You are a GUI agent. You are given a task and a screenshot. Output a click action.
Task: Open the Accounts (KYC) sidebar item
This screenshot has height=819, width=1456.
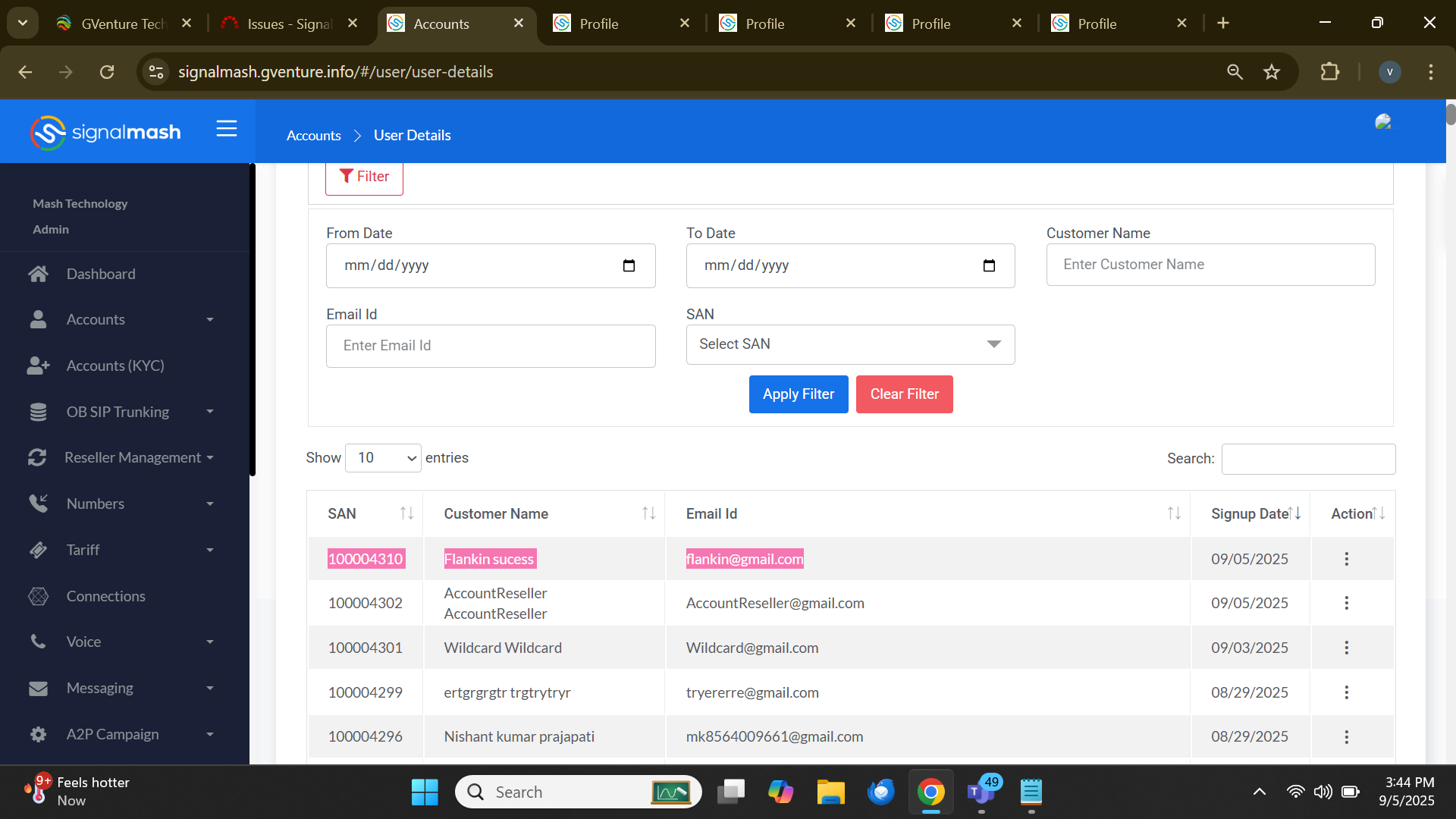(115, 366)
